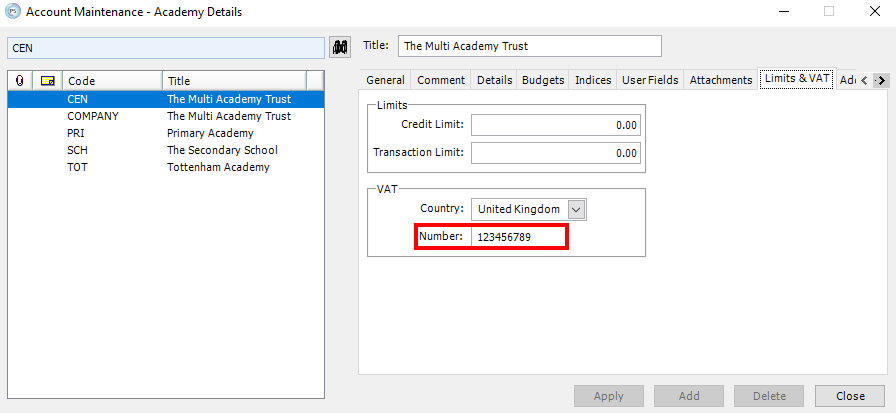Open the Country dropdown
The height and width of the screenshot is (413, 896).
576,209
